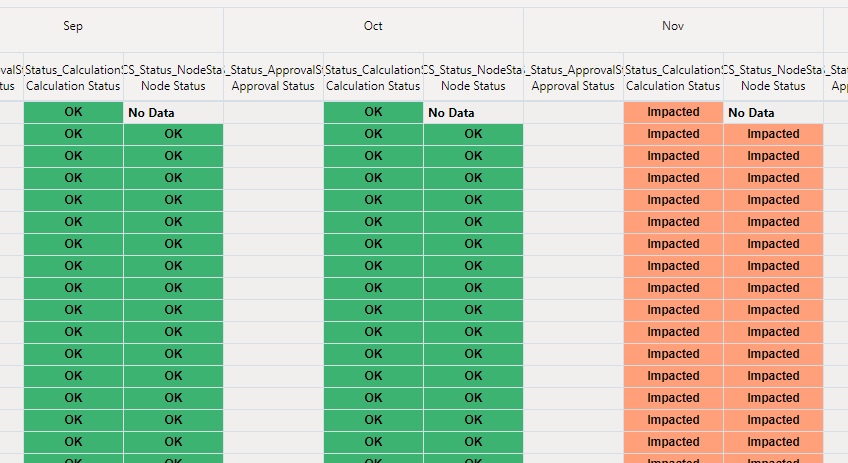Select the Sep month column header

73,26
